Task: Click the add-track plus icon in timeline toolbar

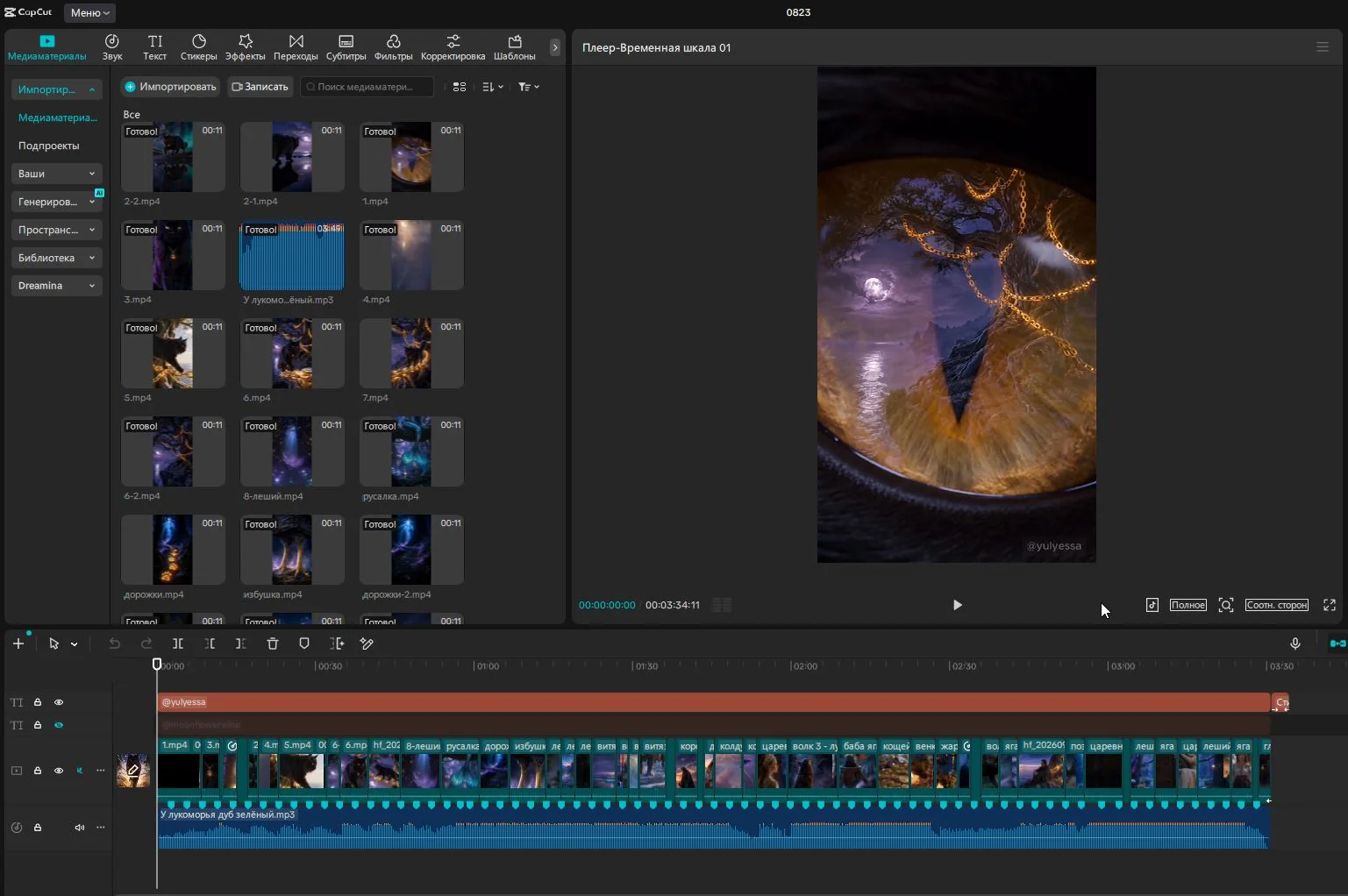Action: pyautogui.click(x=18, y=644)
